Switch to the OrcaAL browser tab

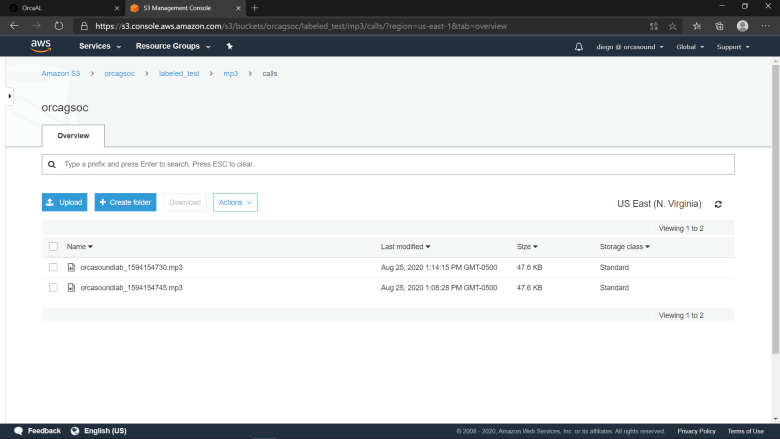click(x=63, y=8)
